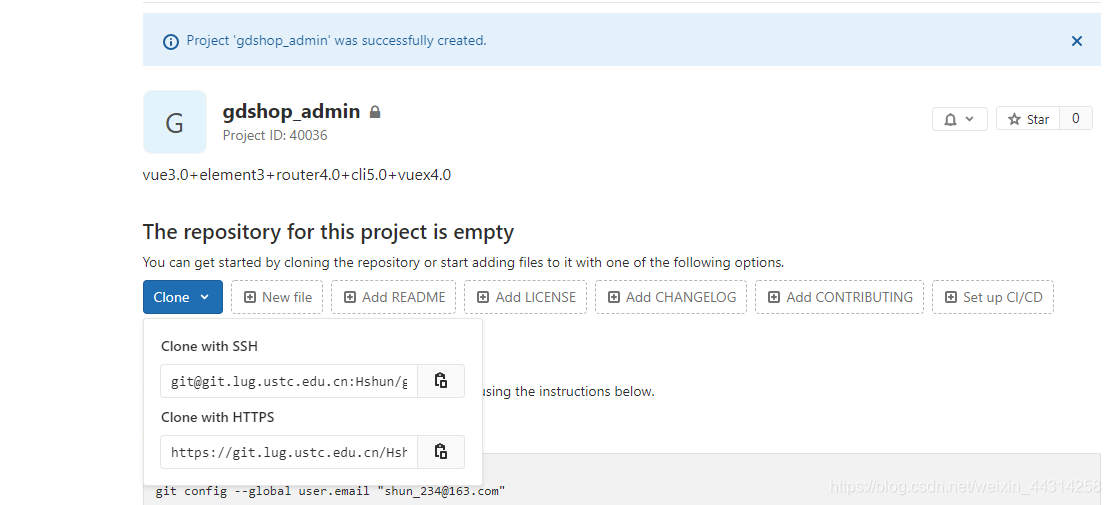
Task: Click the star count badge
Action: point(1076,119)
